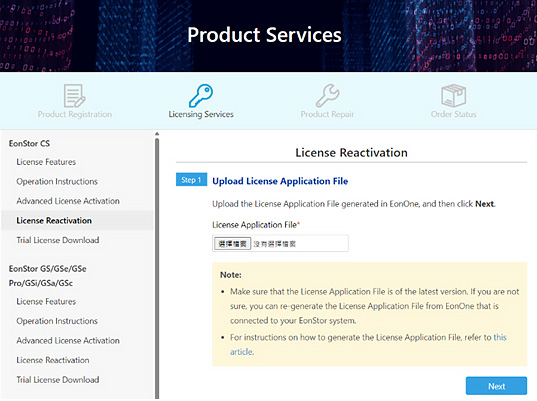537x401 pixels.
Task: Open Advanced License Activation under EonStor GS
Action: coord(68,340)
